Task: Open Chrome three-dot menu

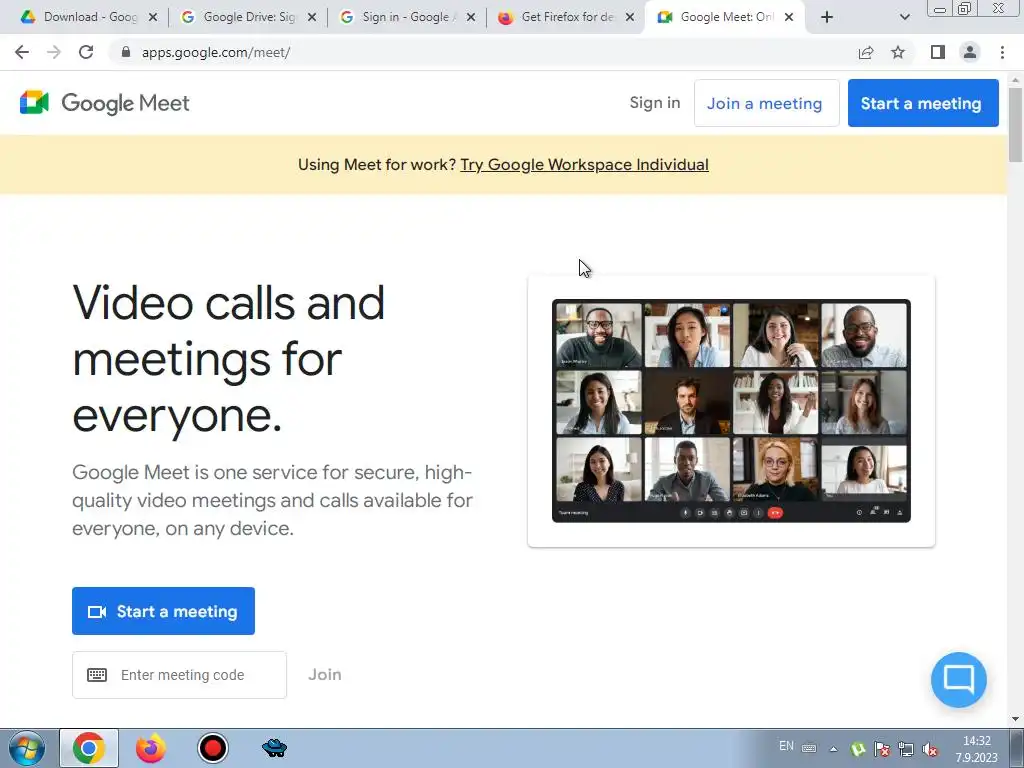Action: point(1002,52)
